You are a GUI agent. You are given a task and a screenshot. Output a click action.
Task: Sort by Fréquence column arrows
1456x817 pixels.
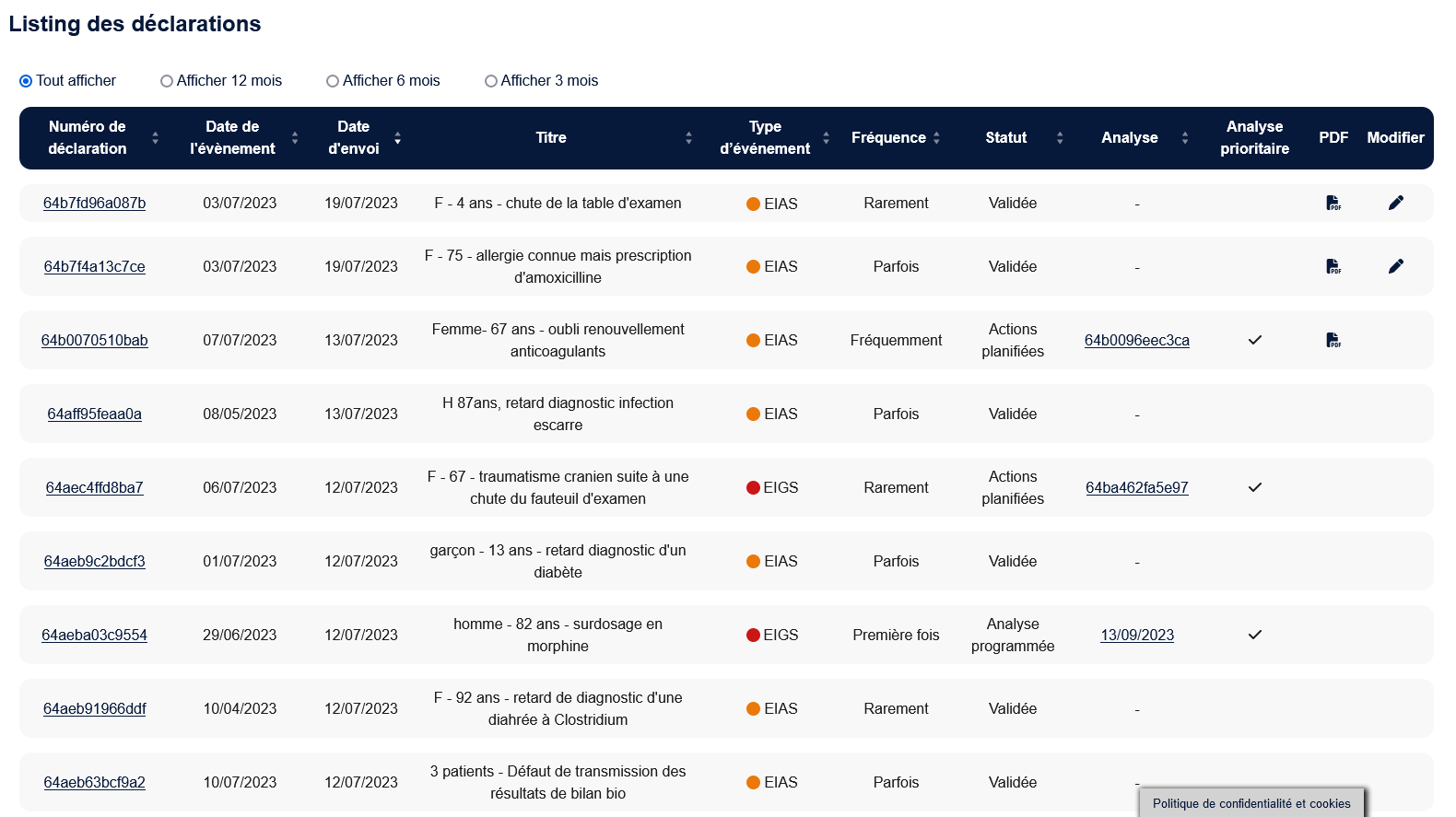click(936, 138)
